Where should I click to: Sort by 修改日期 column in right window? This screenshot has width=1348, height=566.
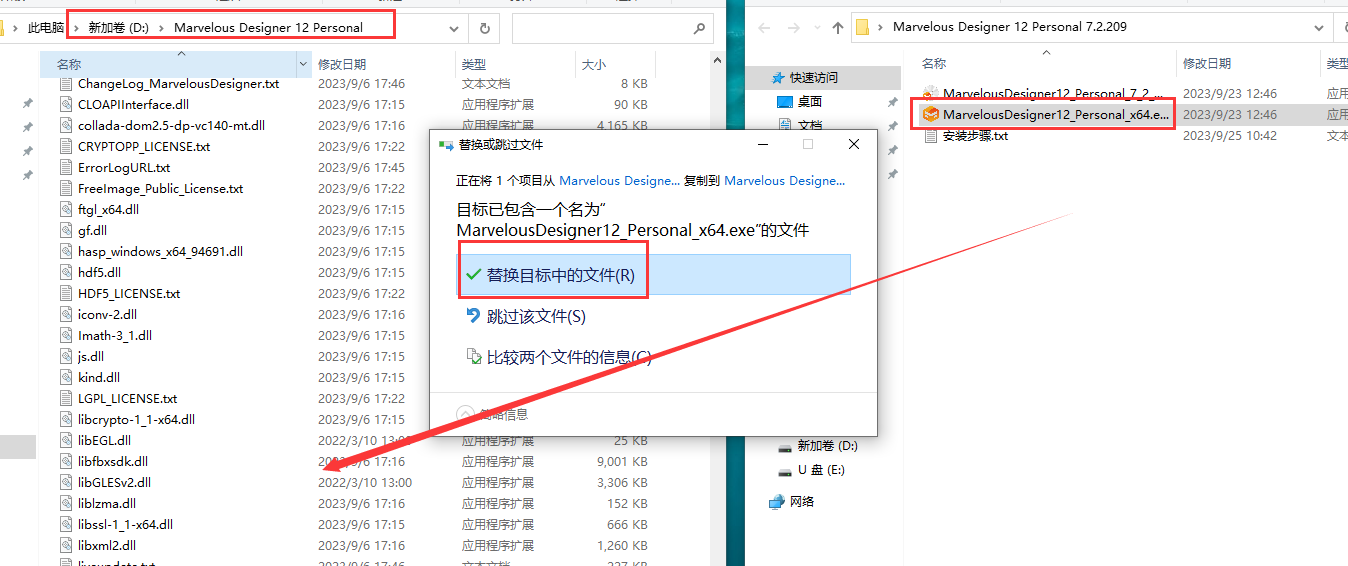(x=1207, y=63)
